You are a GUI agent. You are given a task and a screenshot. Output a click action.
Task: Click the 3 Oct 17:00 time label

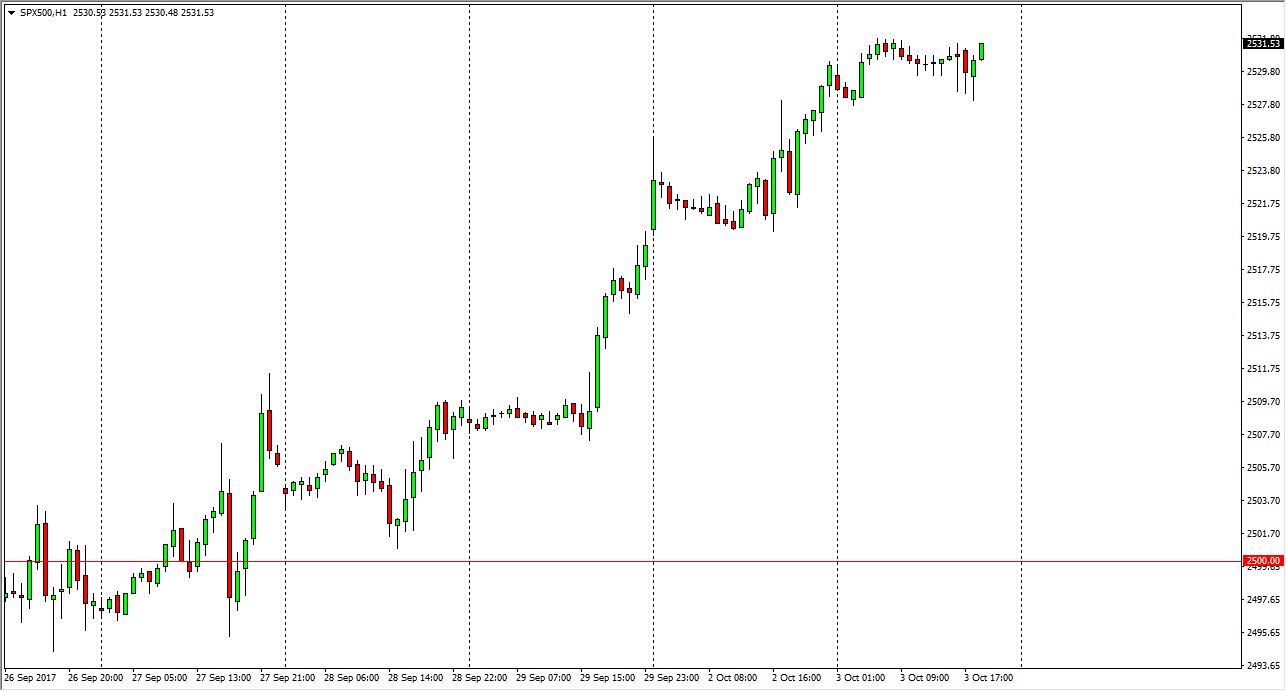click(x=989, y=678)
